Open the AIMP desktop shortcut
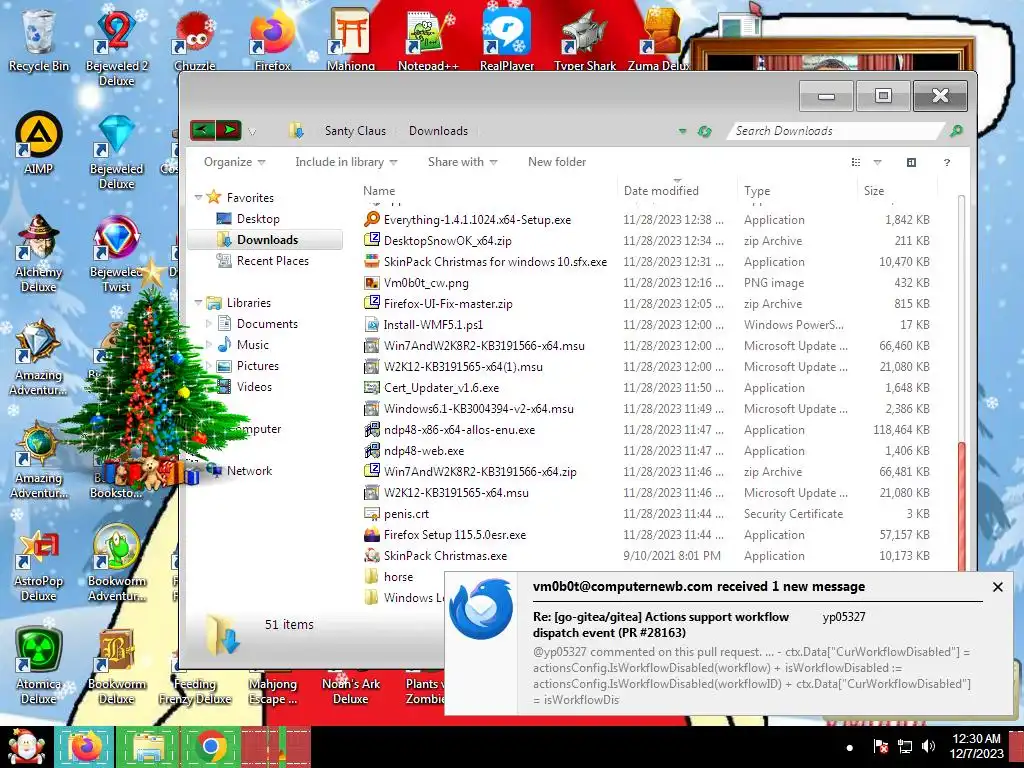This screenshot has height=768, width=1024. [x=39, y=142]
